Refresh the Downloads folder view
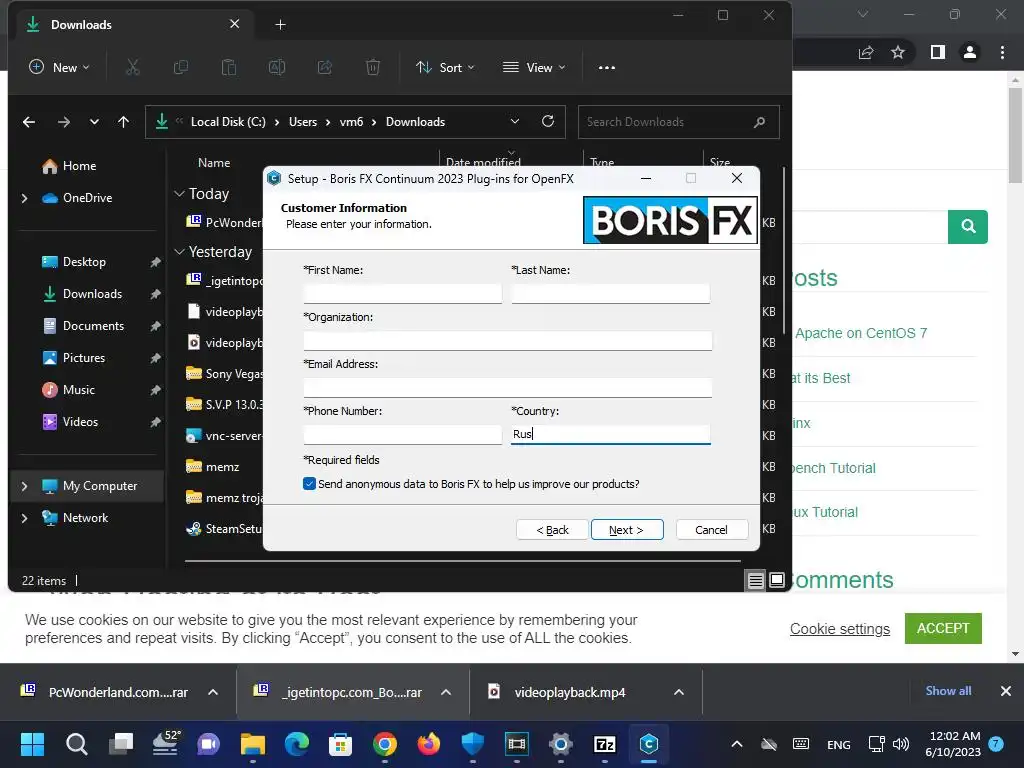 tap(548, 121)
